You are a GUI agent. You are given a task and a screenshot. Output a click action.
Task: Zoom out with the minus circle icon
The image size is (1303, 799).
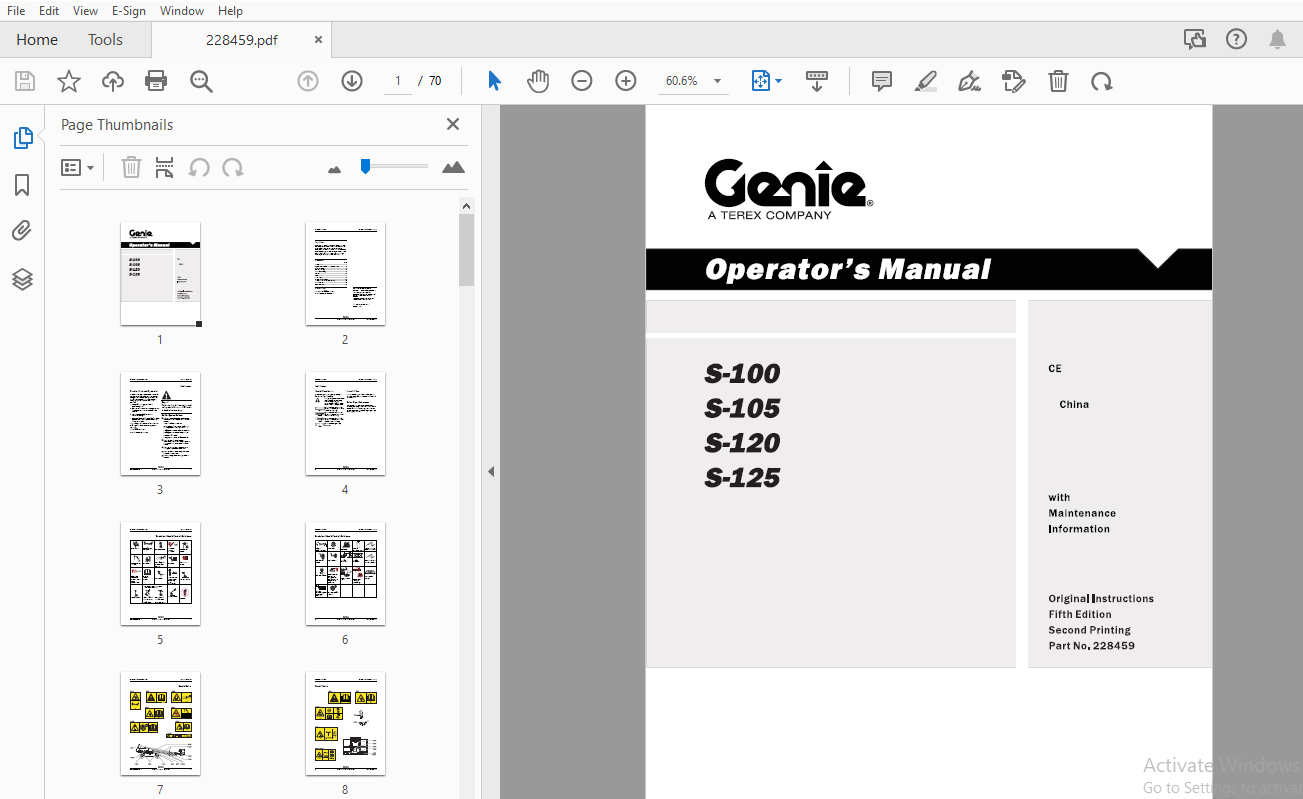582,81
